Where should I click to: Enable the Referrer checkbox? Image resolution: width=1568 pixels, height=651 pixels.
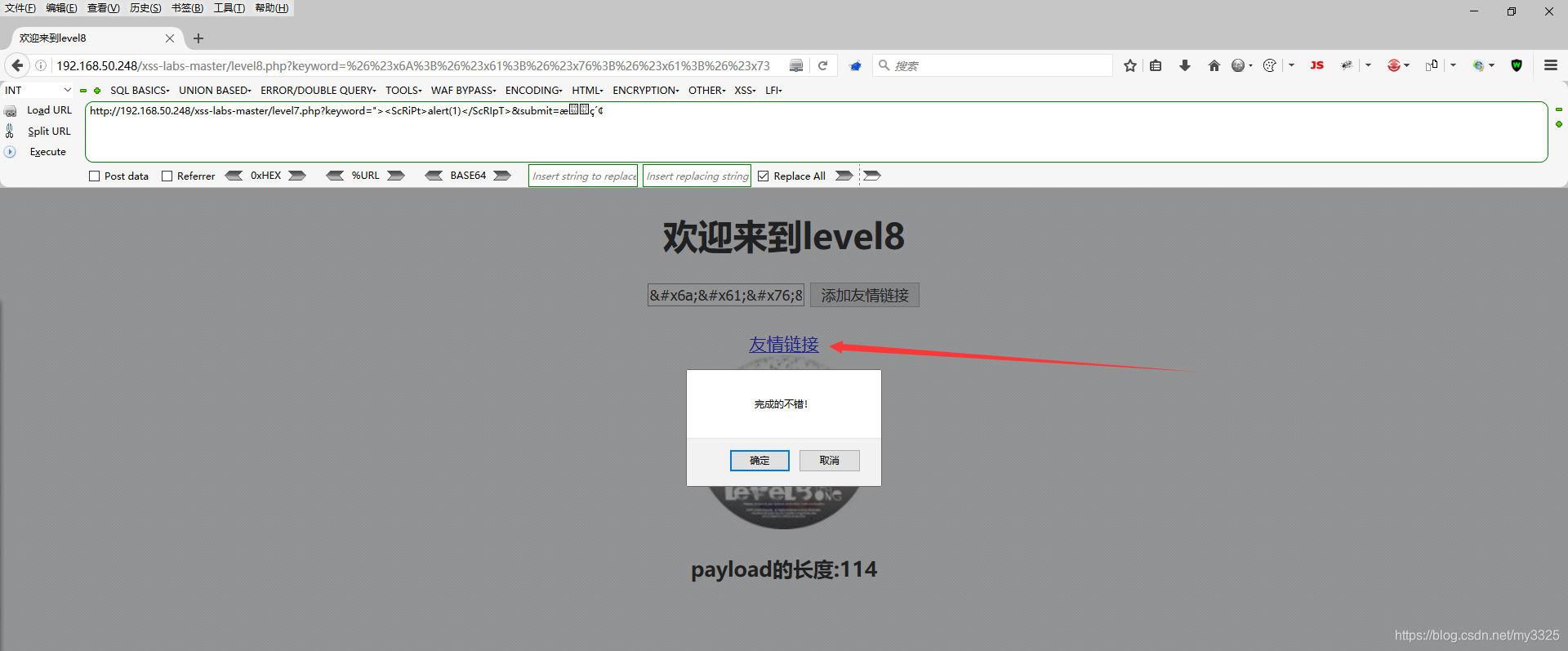[167, 176]
